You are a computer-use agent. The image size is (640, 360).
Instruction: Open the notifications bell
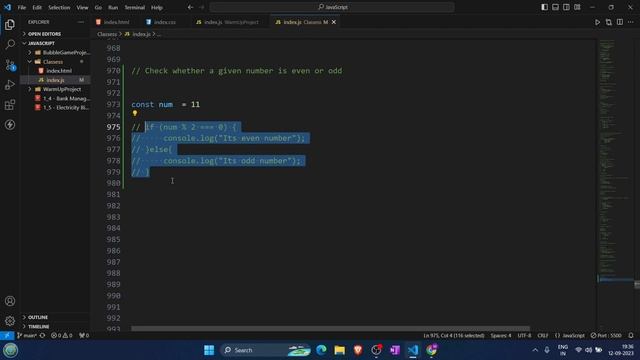[x=631, y=336]
